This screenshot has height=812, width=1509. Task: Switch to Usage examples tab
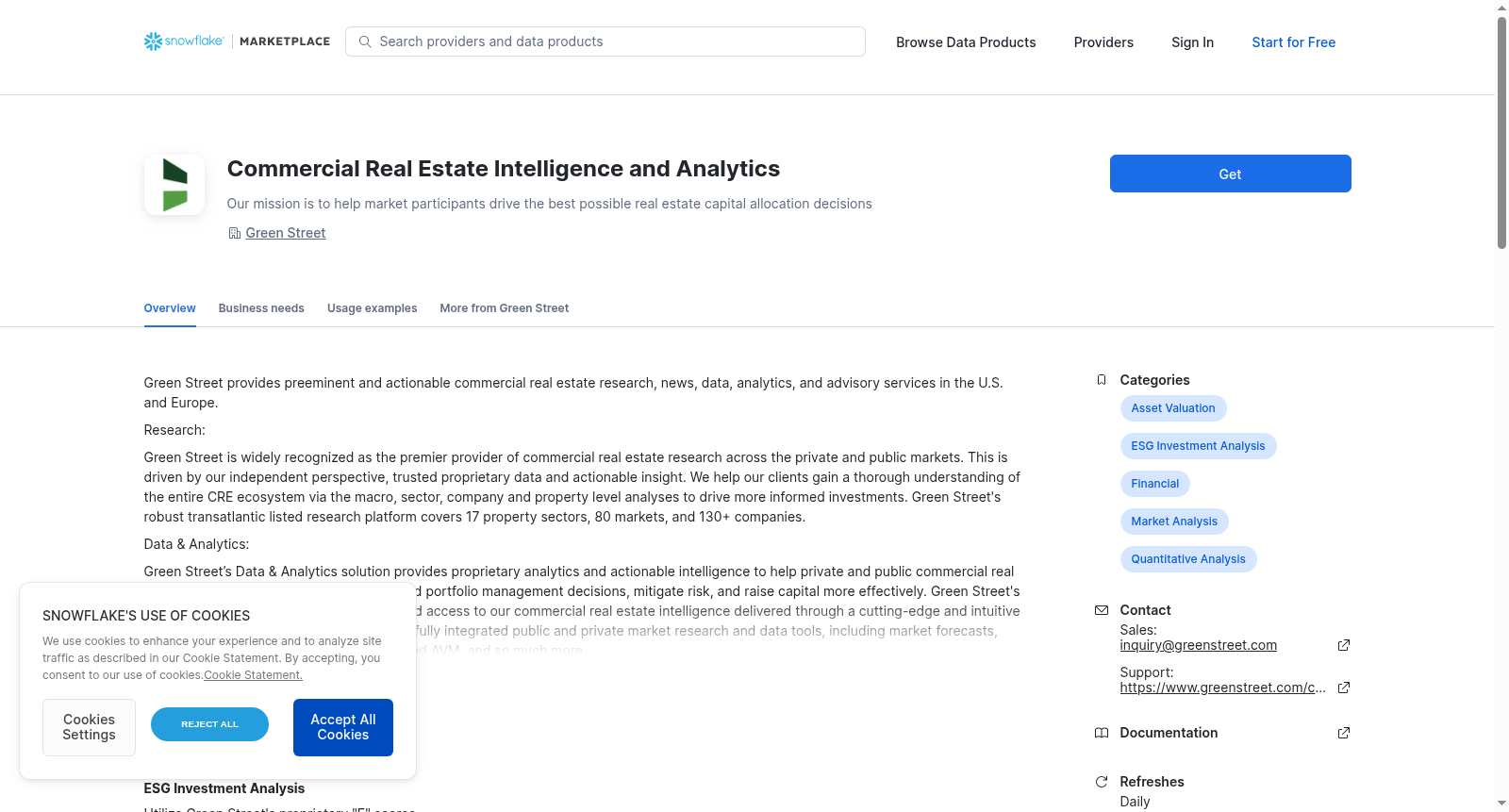pyautogui.click(x=372, y=308)
